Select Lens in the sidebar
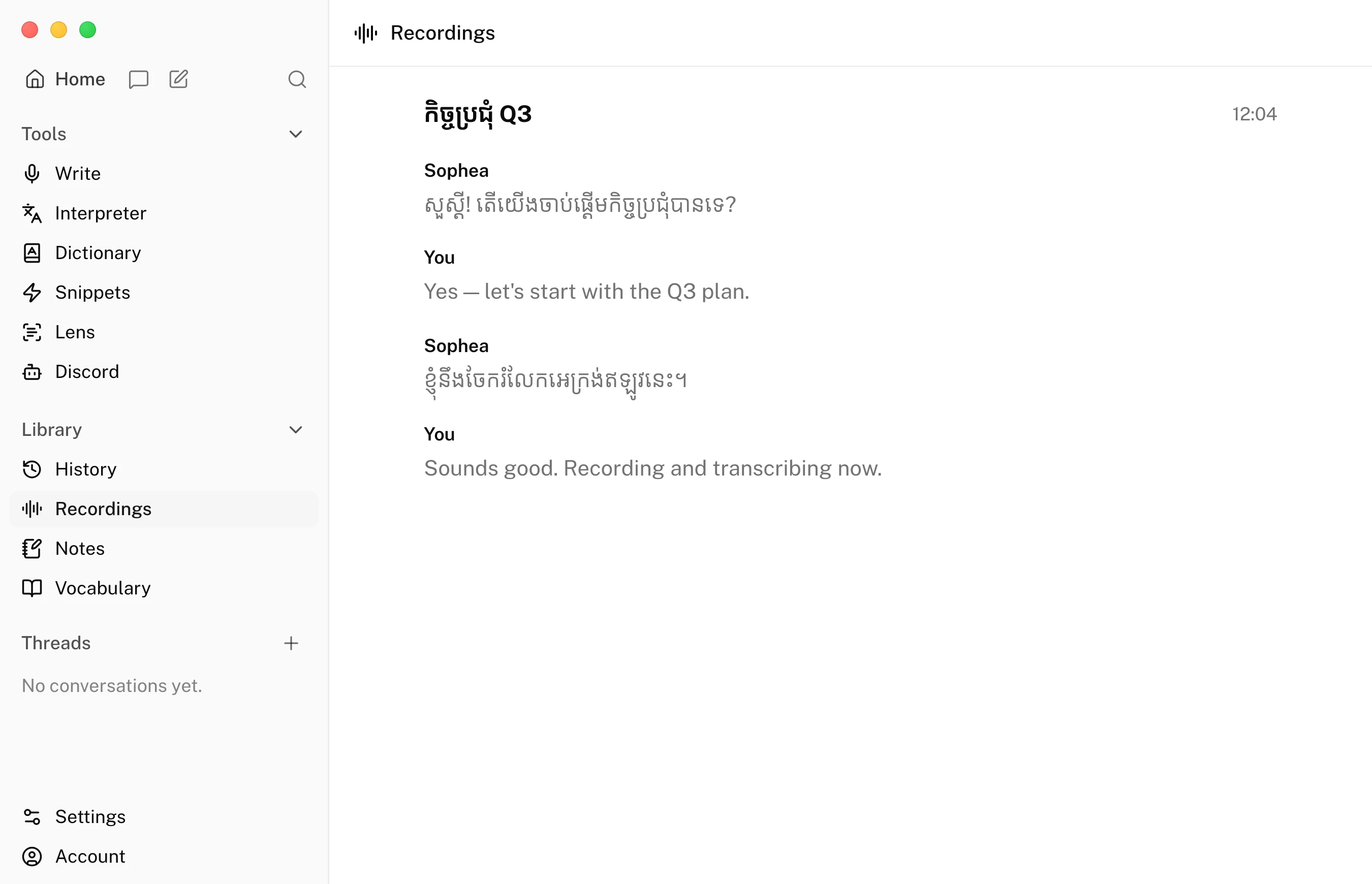This screenshot has height=884, width=1372. click(x=164, y=332)
